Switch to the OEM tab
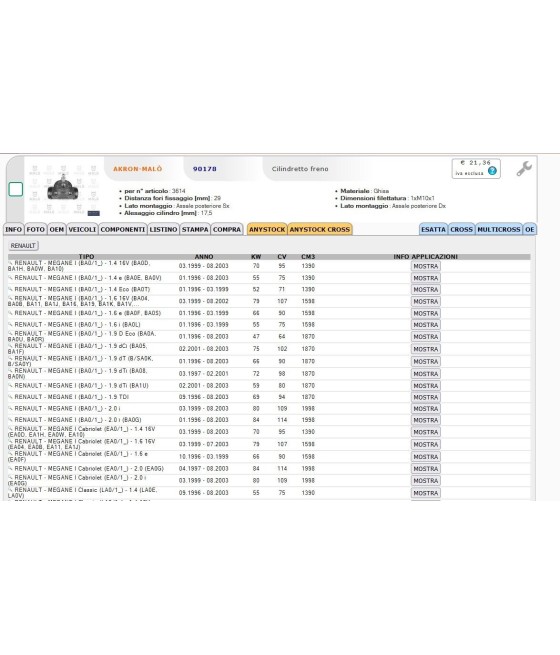This screenshot has height=655, width=560. click(x=57, y=229)
